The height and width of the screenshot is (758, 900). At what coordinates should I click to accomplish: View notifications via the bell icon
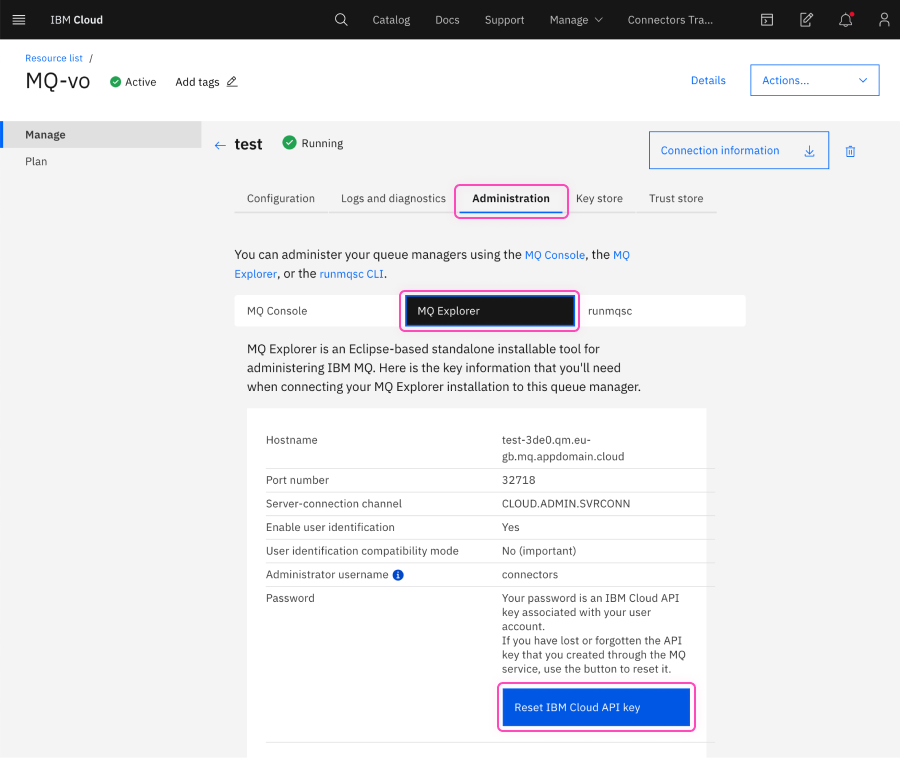click(x=845, y=19)
